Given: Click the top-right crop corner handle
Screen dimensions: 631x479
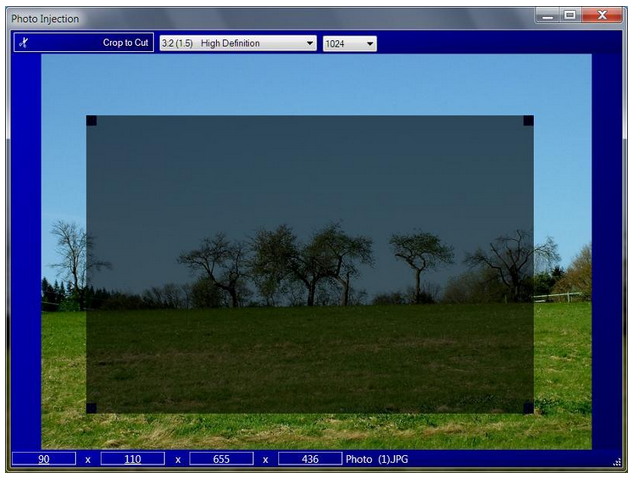Looking at the screenshot, I should [528, 121].
